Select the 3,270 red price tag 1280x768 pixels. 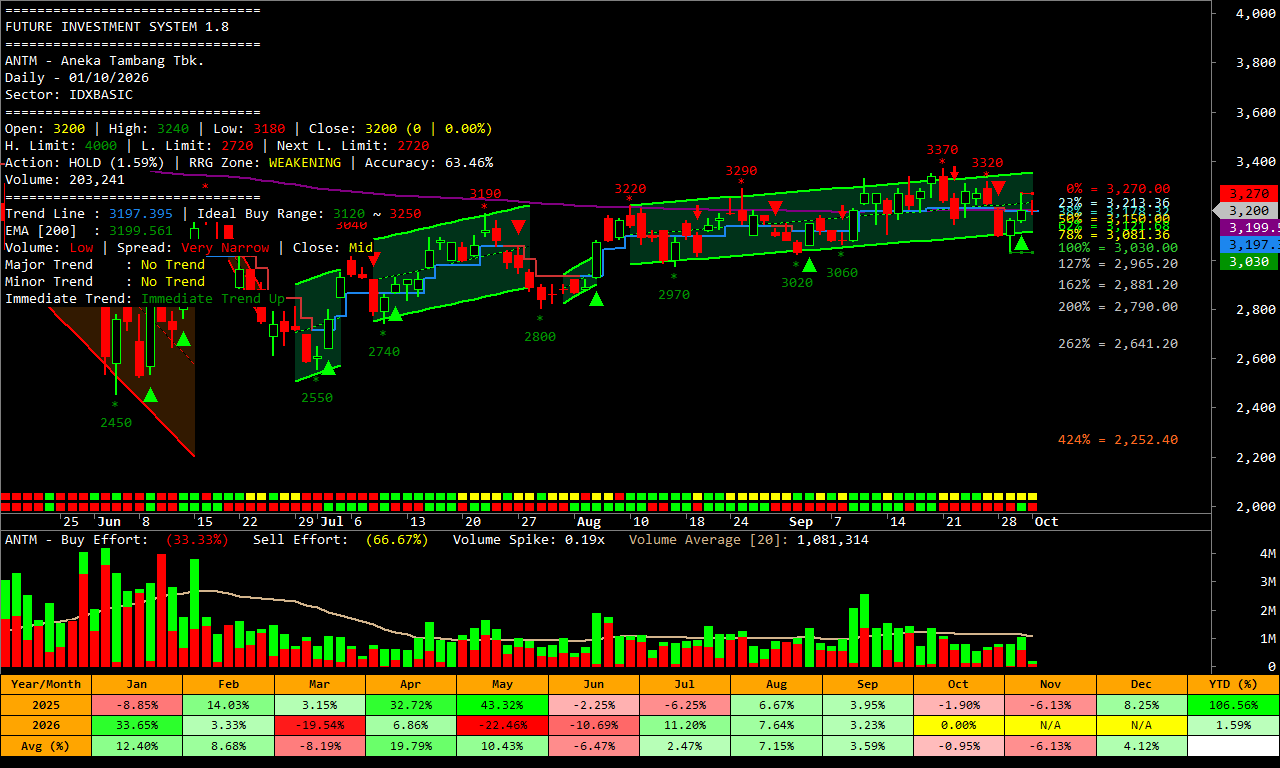click(1248, 193)
